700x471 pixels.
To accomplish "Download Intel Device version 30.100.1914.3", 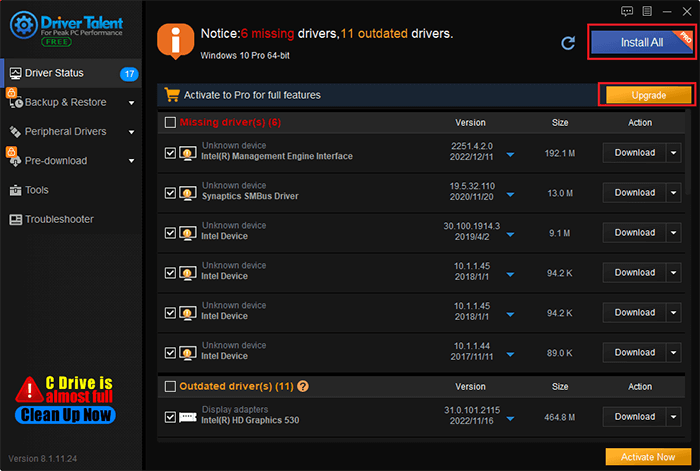I will [634, 233].
